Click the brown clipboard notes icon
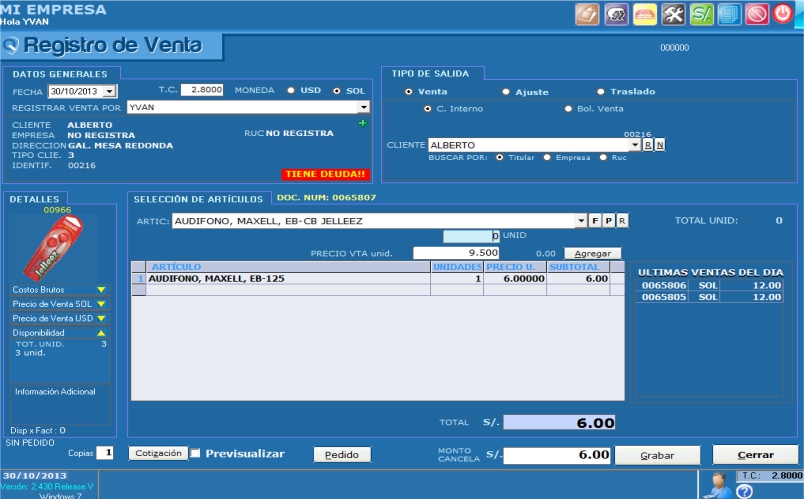The height and width of the screenshot is (499, 804). point(587,15)
